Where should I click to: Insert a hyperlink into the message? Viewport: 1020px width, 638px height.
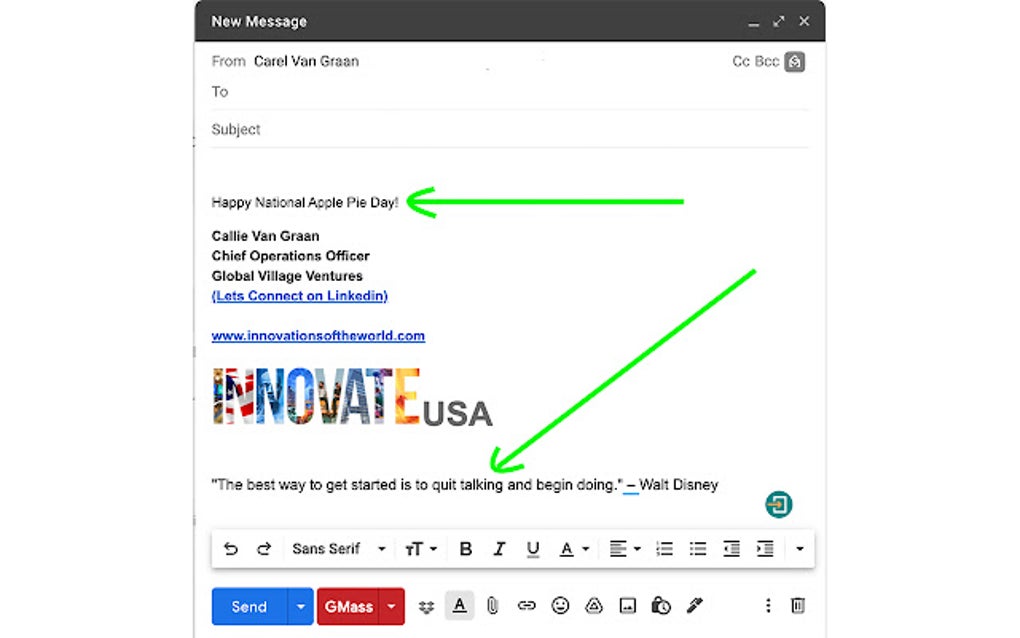pyautogui.click(x=526, y=605)
